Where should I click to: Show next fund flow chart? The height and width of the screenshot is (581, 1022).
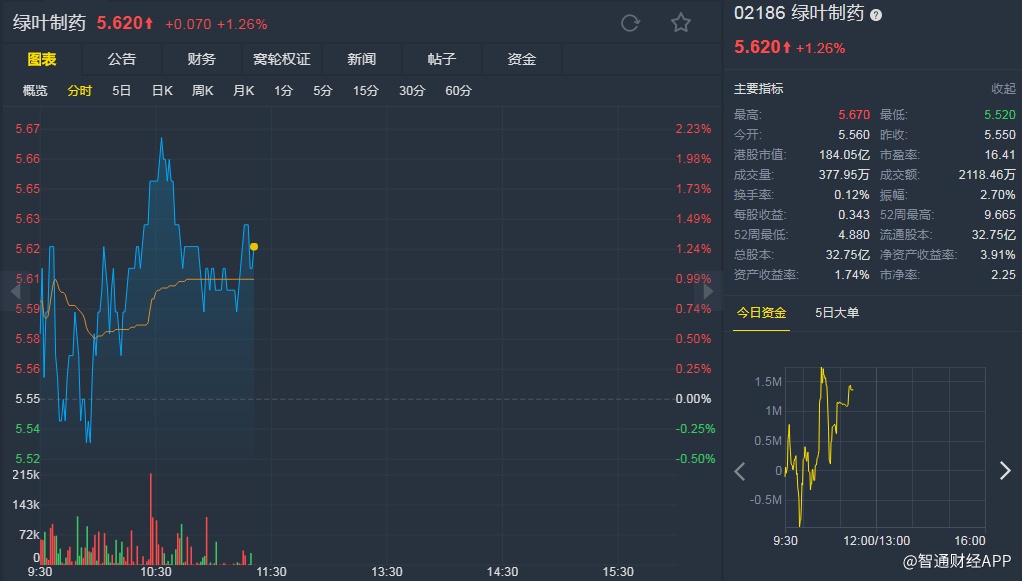[x=1005, y=471]
